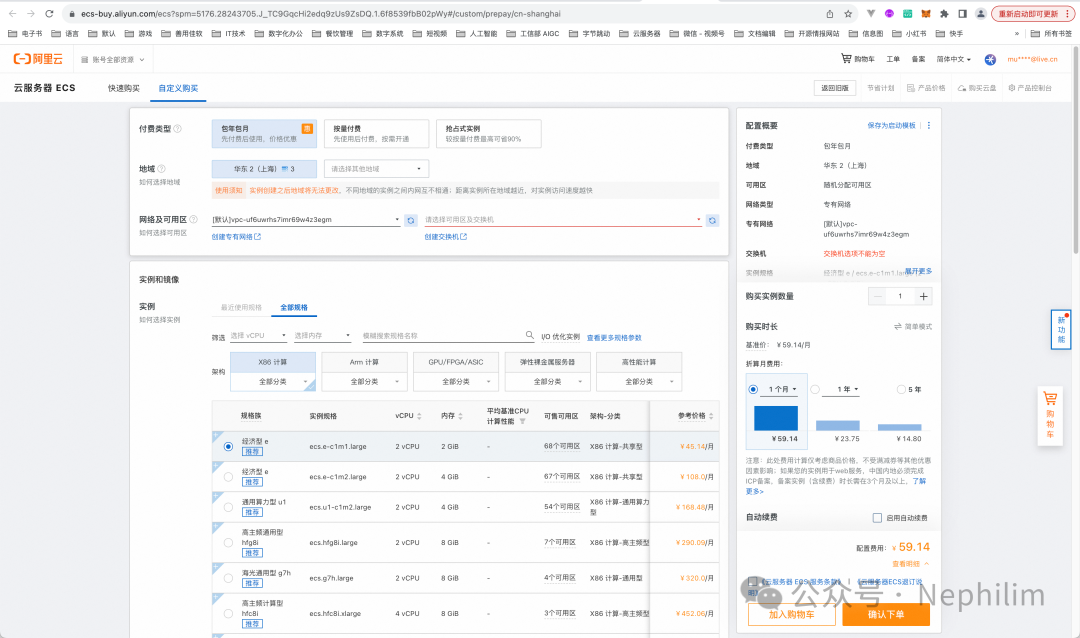Open the 请选择可用区及交换机 dropdown

tap(563, 220)
